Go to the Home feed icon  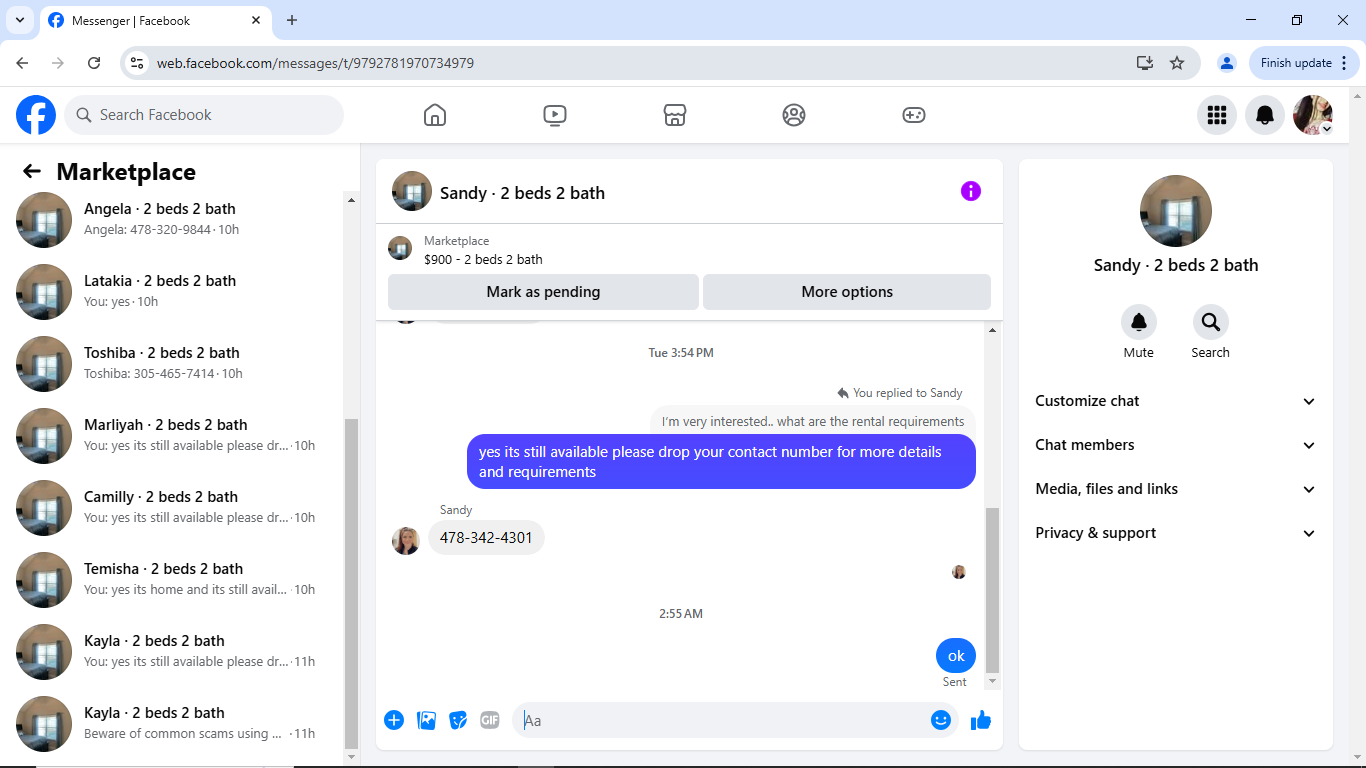click(435, 115)
